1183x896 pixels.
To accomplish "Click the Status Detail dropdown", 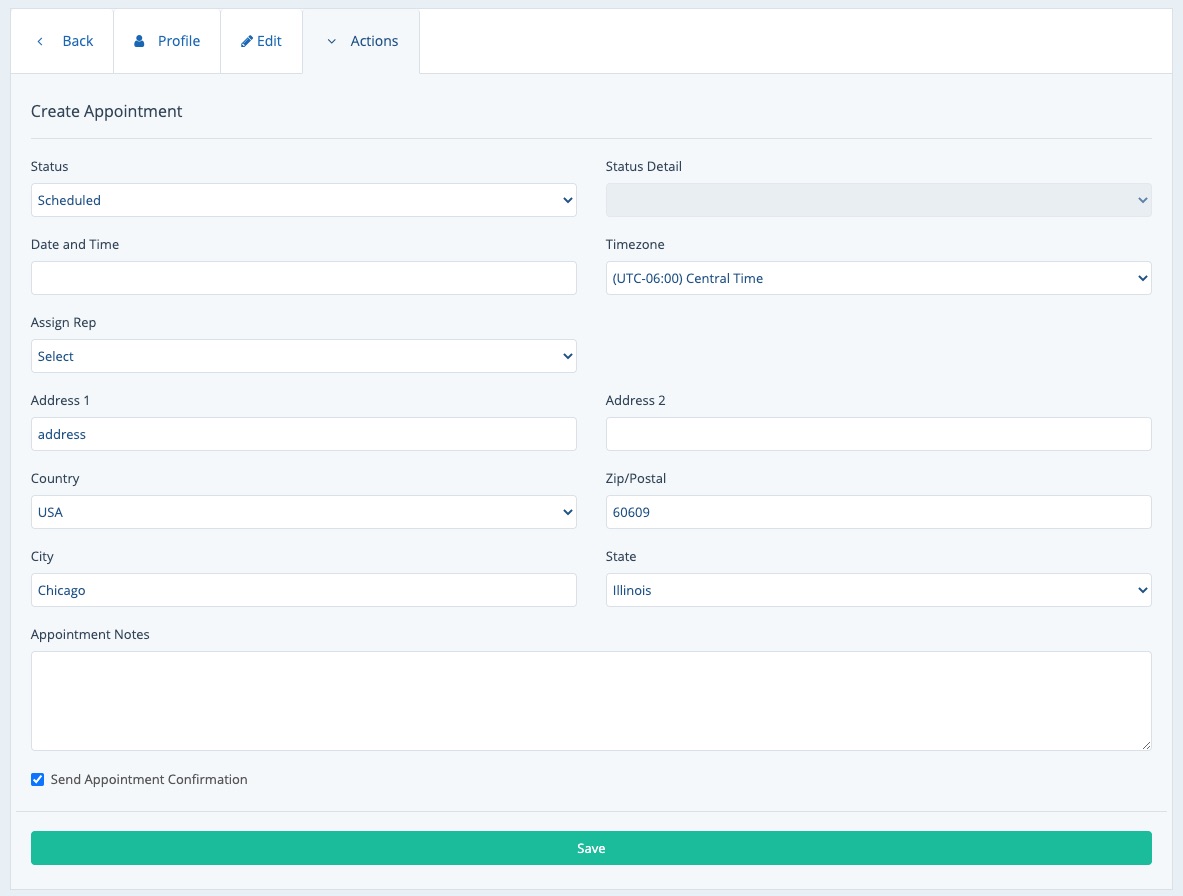I will (878, 200).
